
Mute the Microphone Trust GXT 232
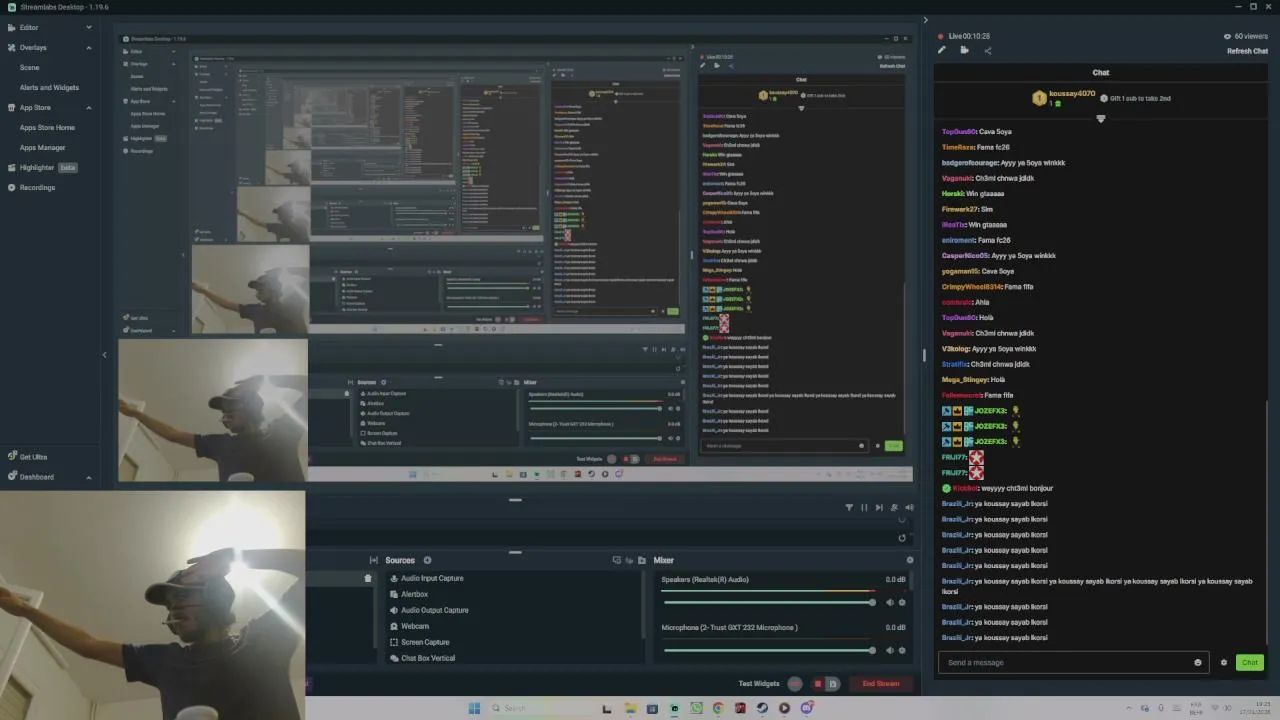pyautogui.click(x=889, y=650)
